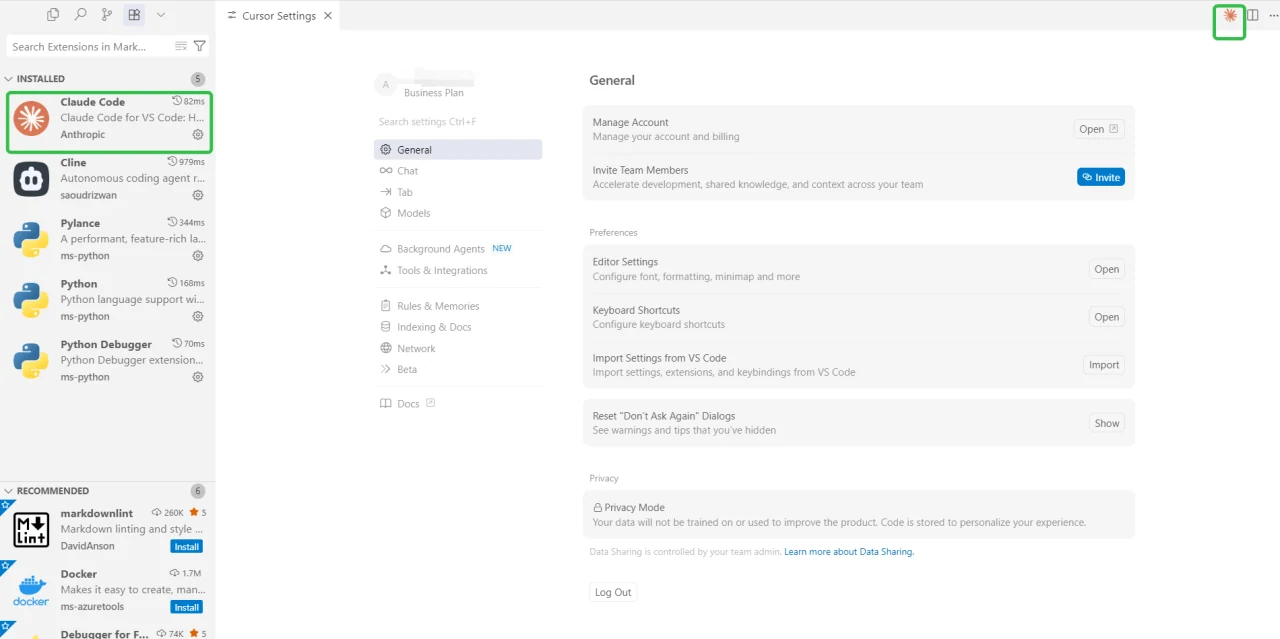Open the Background Agents settings category
Viewport: 1280px width, 639px height.
[458, 249]
